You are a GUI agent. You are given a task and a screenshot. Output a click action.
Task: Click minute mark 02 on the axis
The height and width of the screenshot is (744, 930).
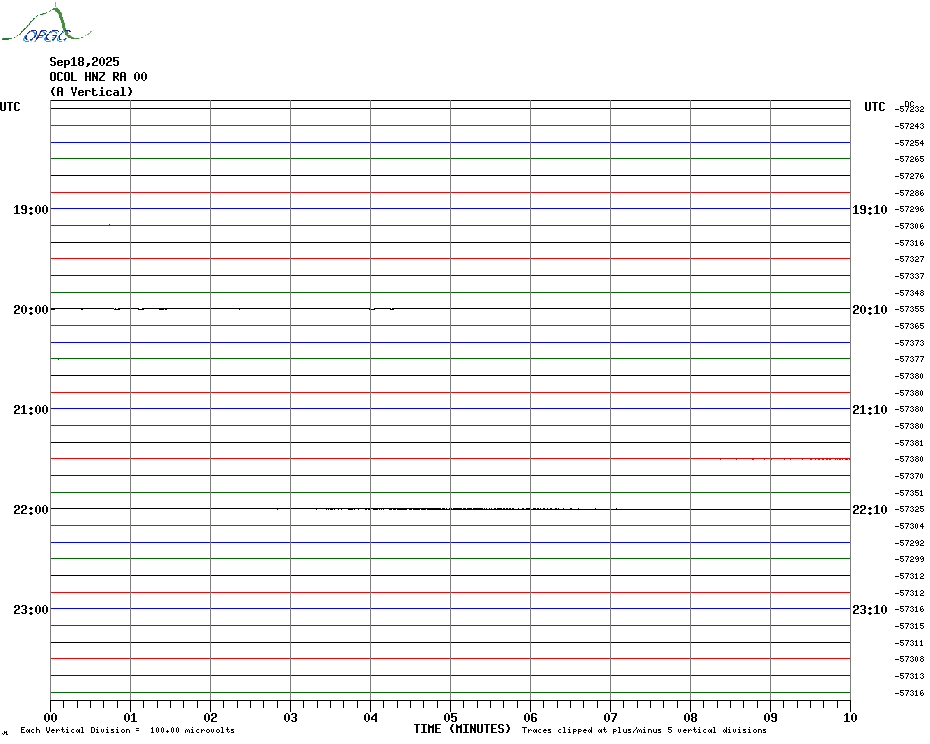pos(211,717)
